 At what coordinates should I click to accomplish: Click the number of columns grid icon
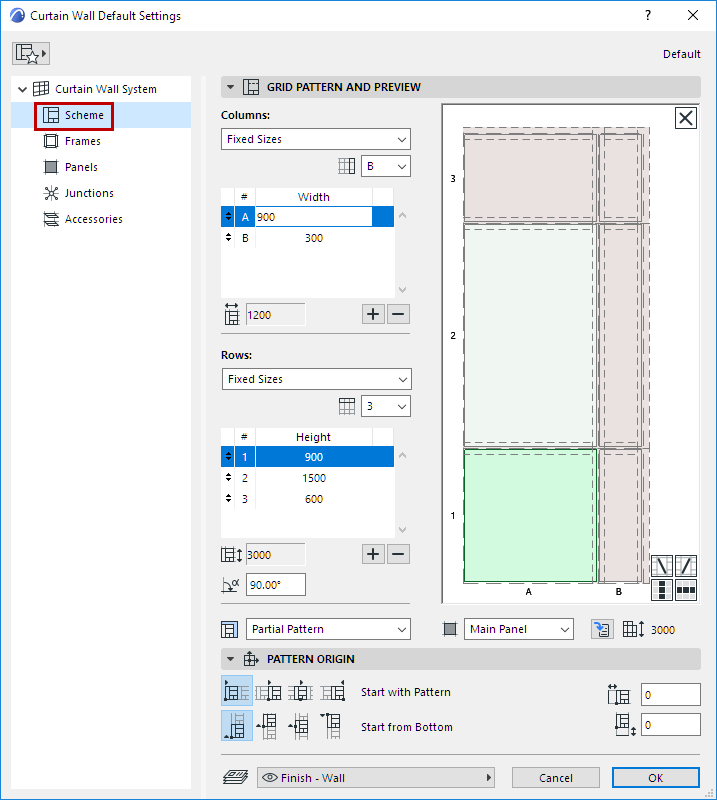tap(347, 166)
